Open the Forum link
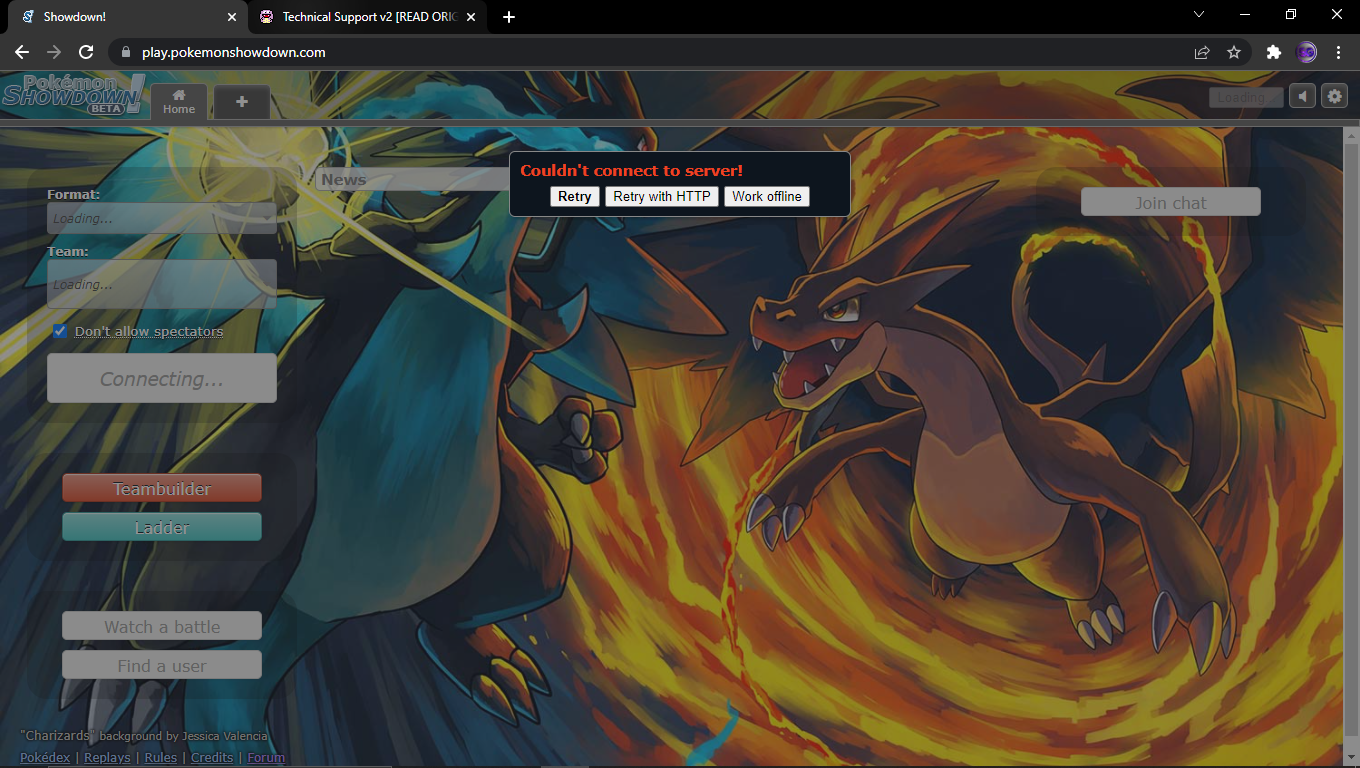The height and width of the screenshot is (768, 1360). point(266,757)
